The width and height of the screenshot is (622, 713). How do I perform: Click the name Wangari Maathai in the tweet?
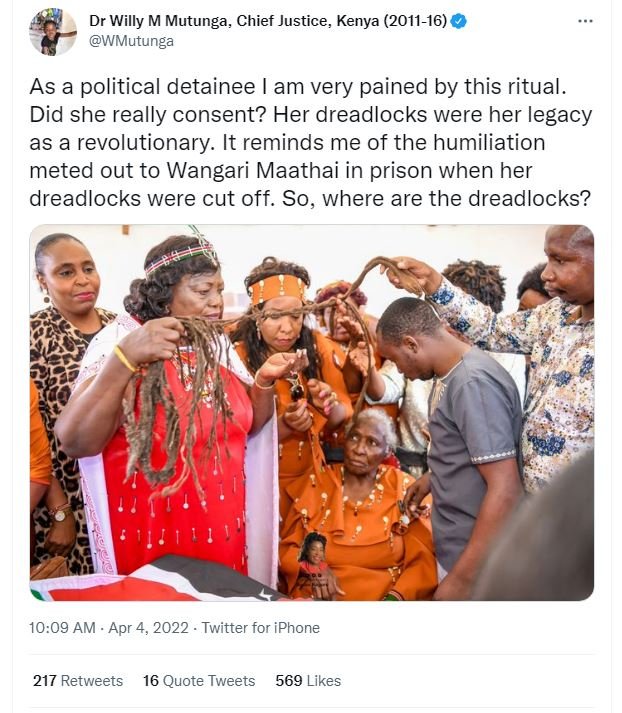236,171
